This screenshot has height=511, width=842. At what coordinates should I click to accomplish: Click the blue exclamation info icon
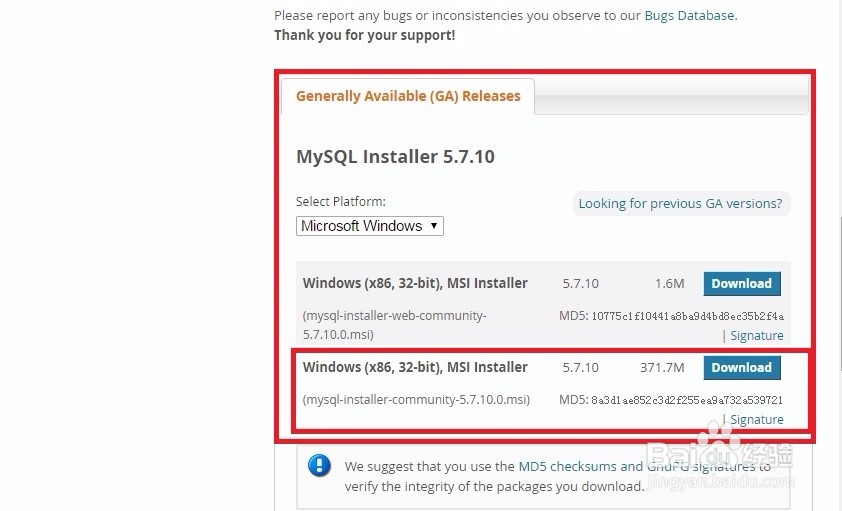click(319, 465)
